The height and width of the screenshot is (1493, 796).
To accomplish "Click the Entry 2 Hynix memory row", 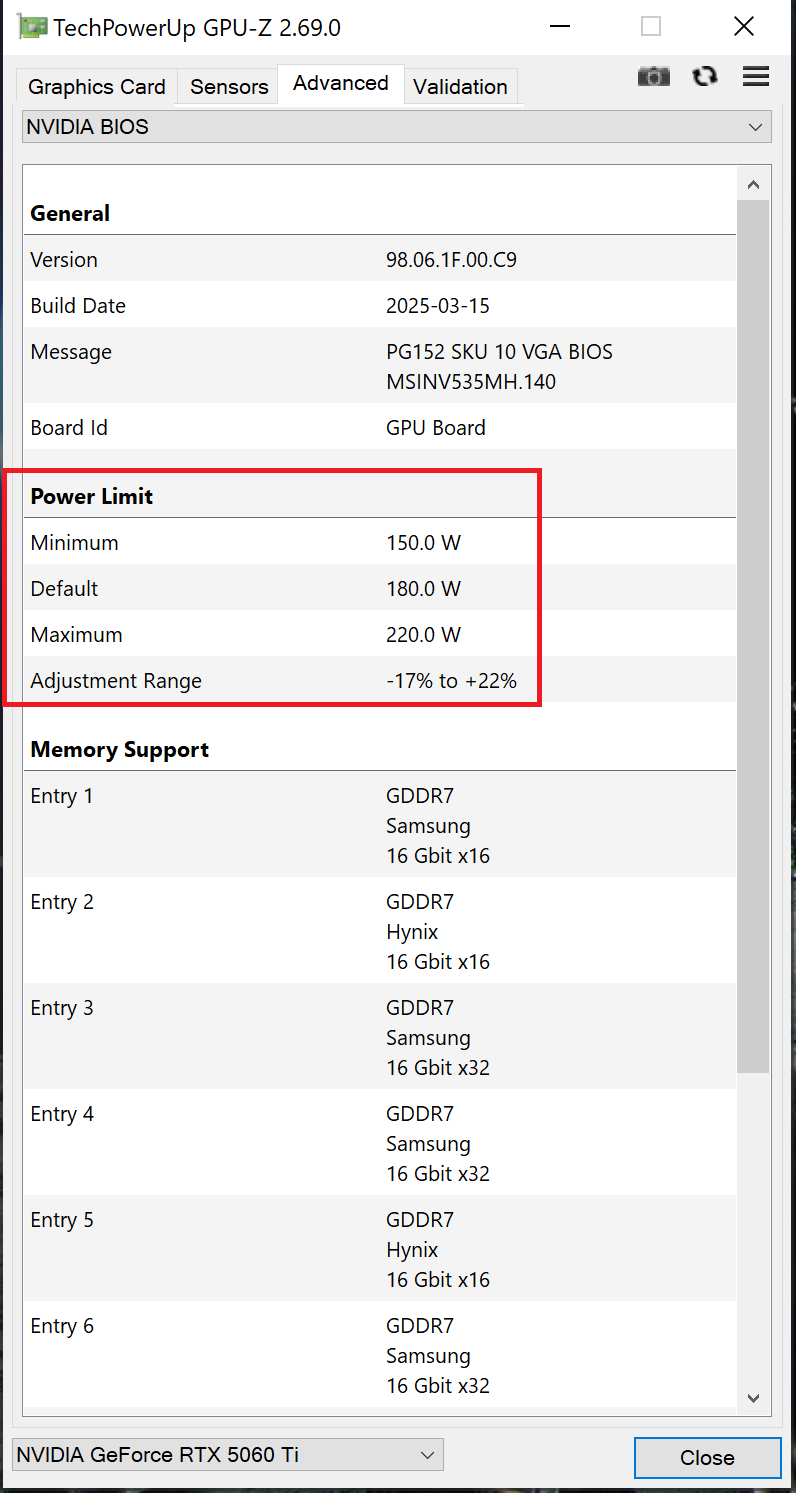I will [380, 931].
